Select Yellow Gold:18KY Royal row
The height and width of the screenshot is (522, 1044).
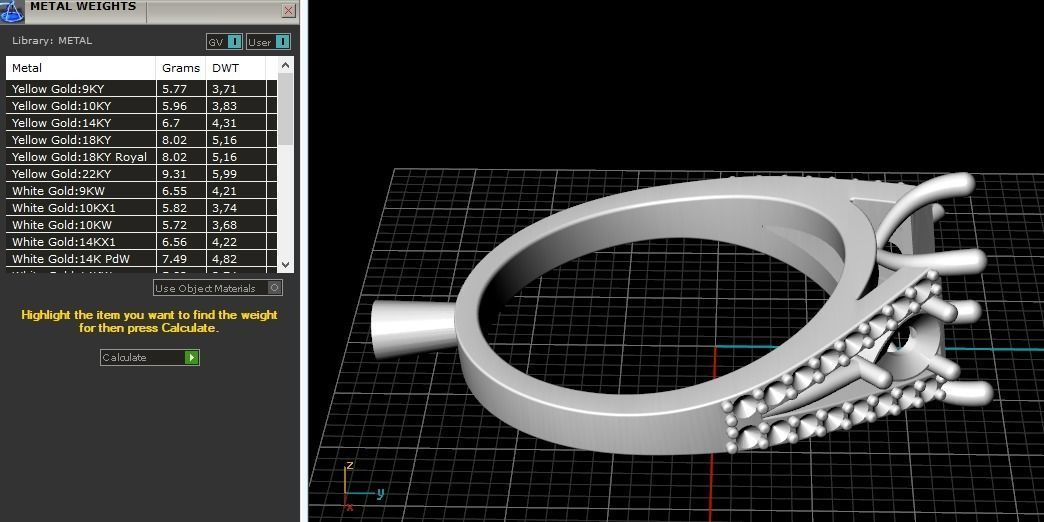coord(141,156)
